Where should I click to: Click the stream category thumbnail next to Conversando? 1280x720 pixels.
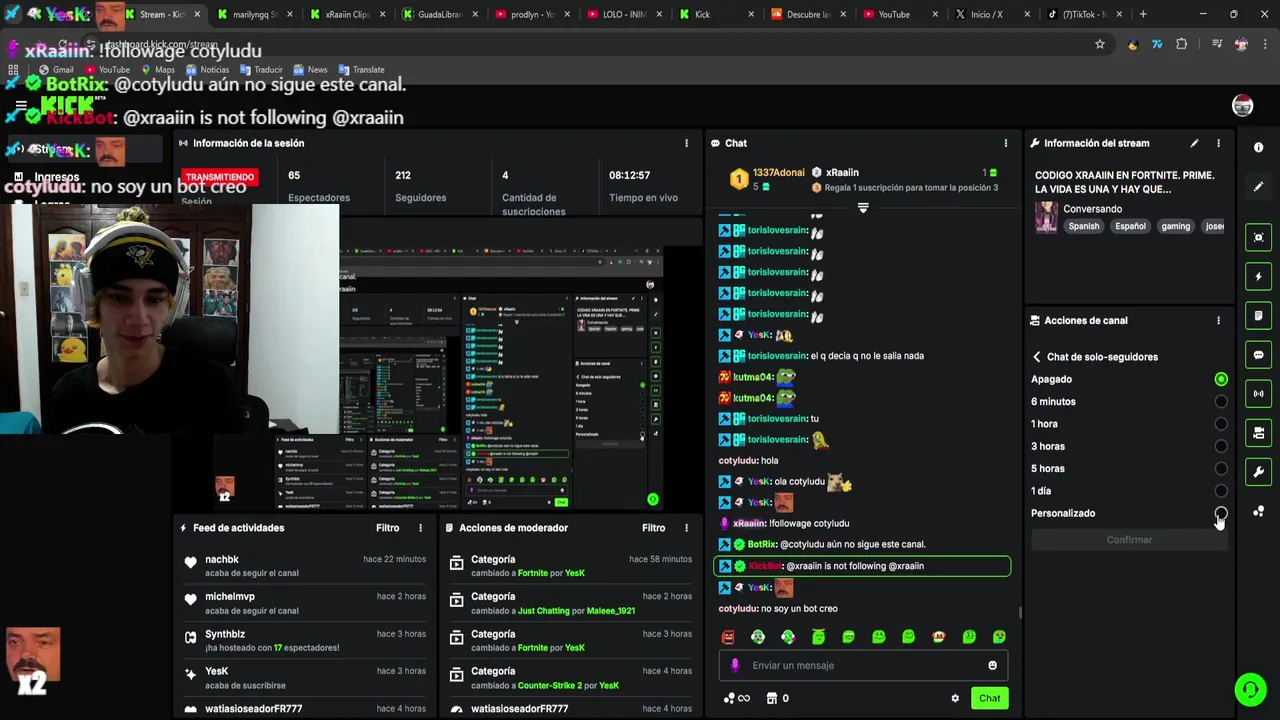pos(1046,217)
